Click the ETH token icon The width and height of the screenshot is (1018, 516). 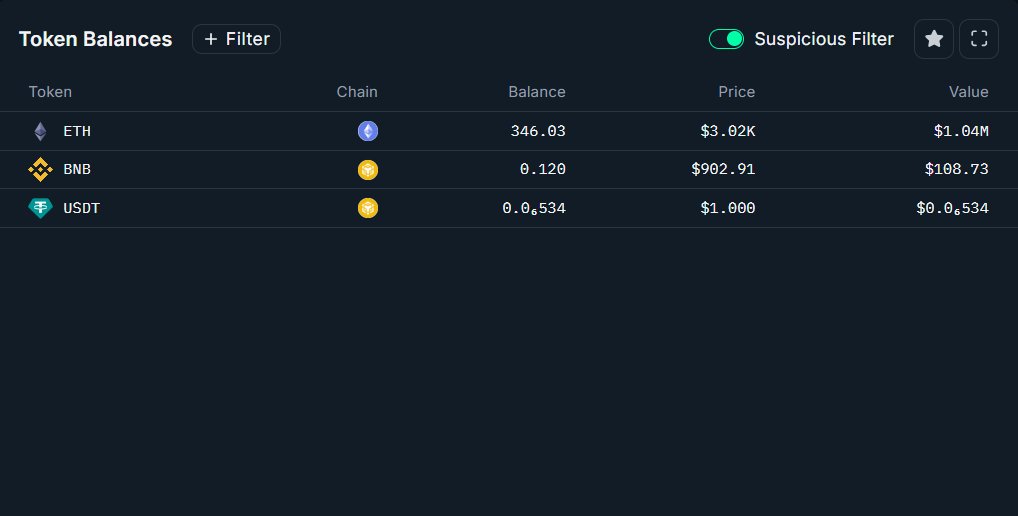pyautogui.click(x=40, y=131)
